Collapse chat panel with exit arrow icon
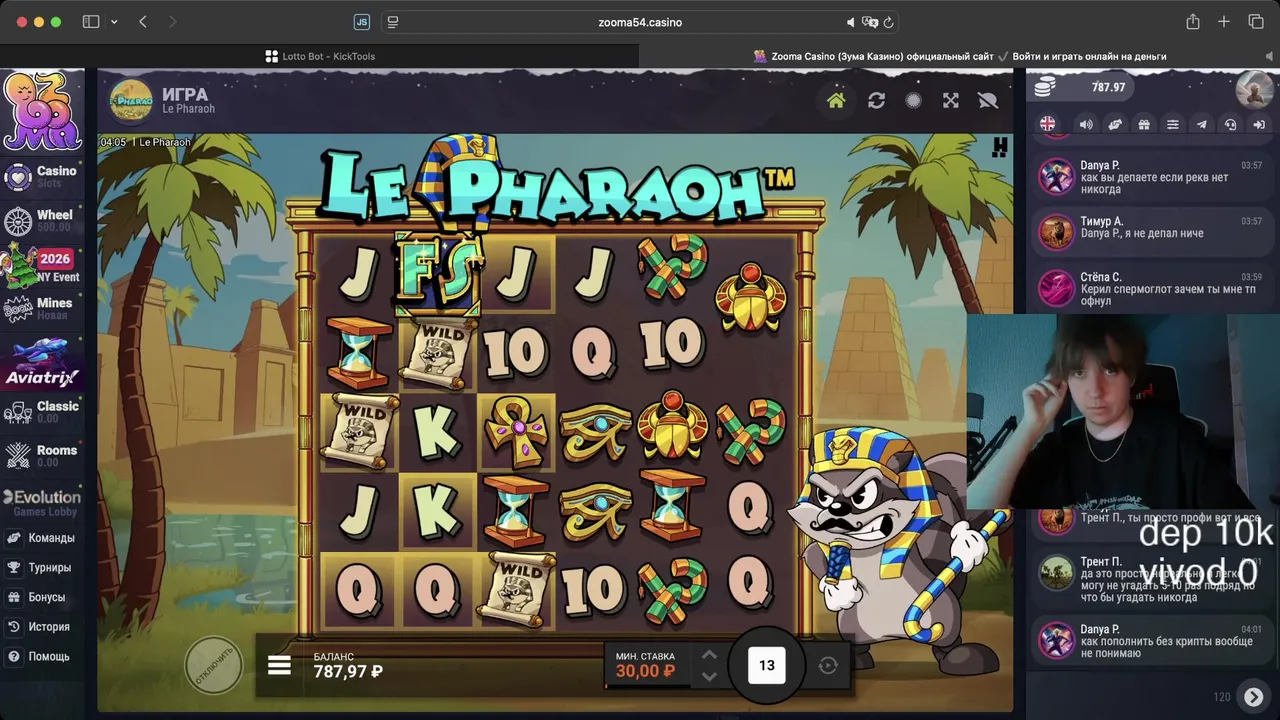Image resolution: width=1280 pixels, height=720 pixels. (x=1260, y=124)
